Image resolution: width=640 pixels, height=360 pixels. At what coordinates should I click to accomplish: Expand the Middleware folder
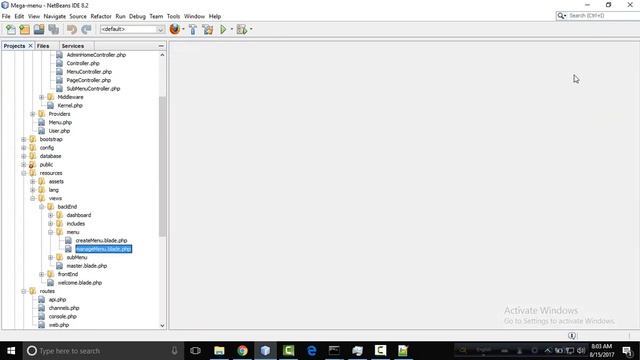[x=42, y=97]
